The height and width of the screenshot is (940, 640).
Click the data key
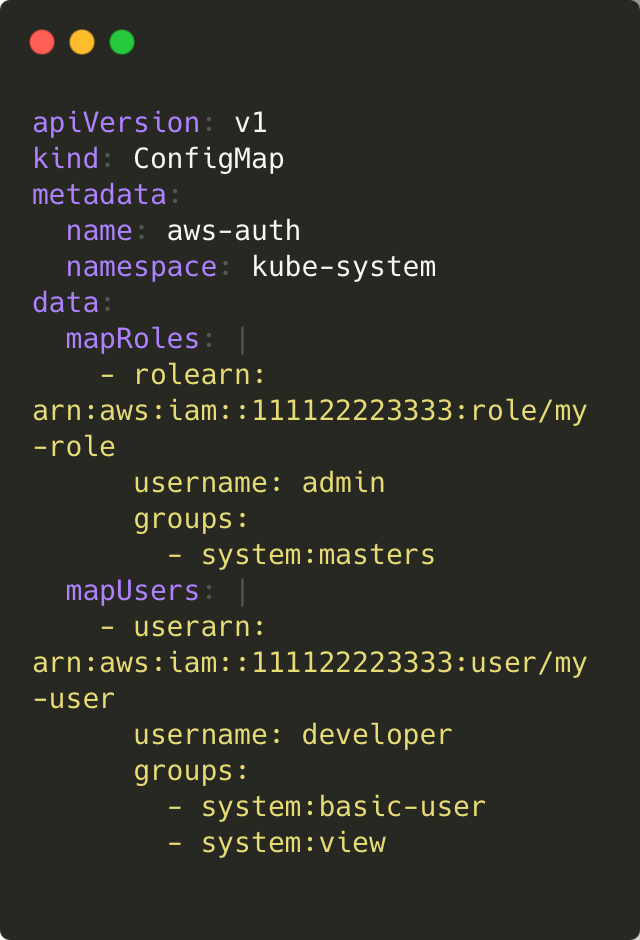pyautogui.click(x=66, y=303)
